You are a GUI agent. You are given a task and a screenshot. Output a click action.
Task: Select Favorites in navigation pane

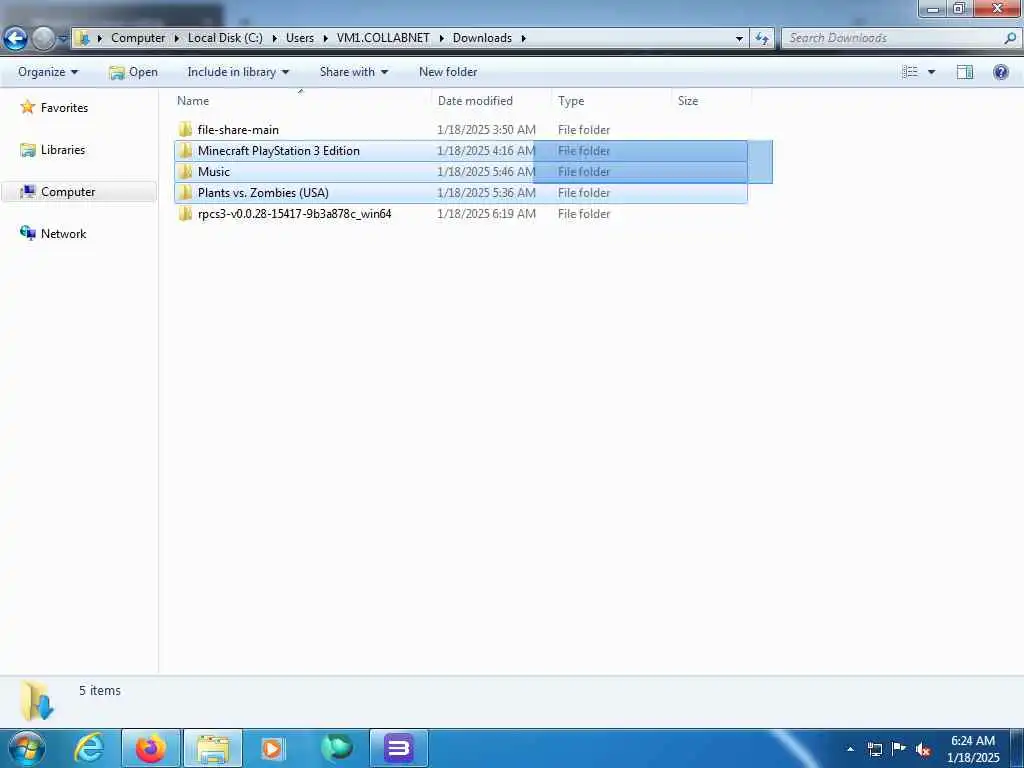pyautogui.click(x=64, y=108)
